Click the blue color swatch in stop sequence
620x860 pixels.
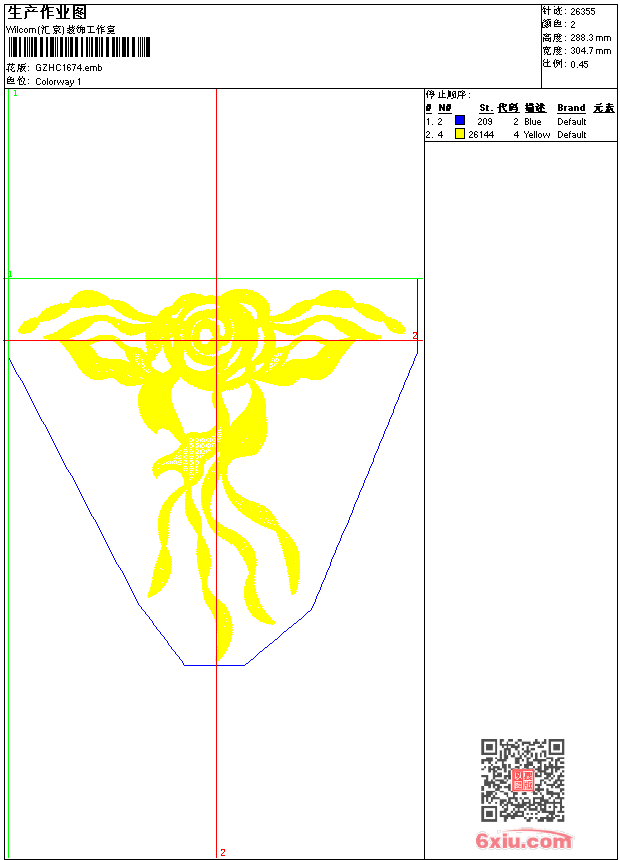460,120
